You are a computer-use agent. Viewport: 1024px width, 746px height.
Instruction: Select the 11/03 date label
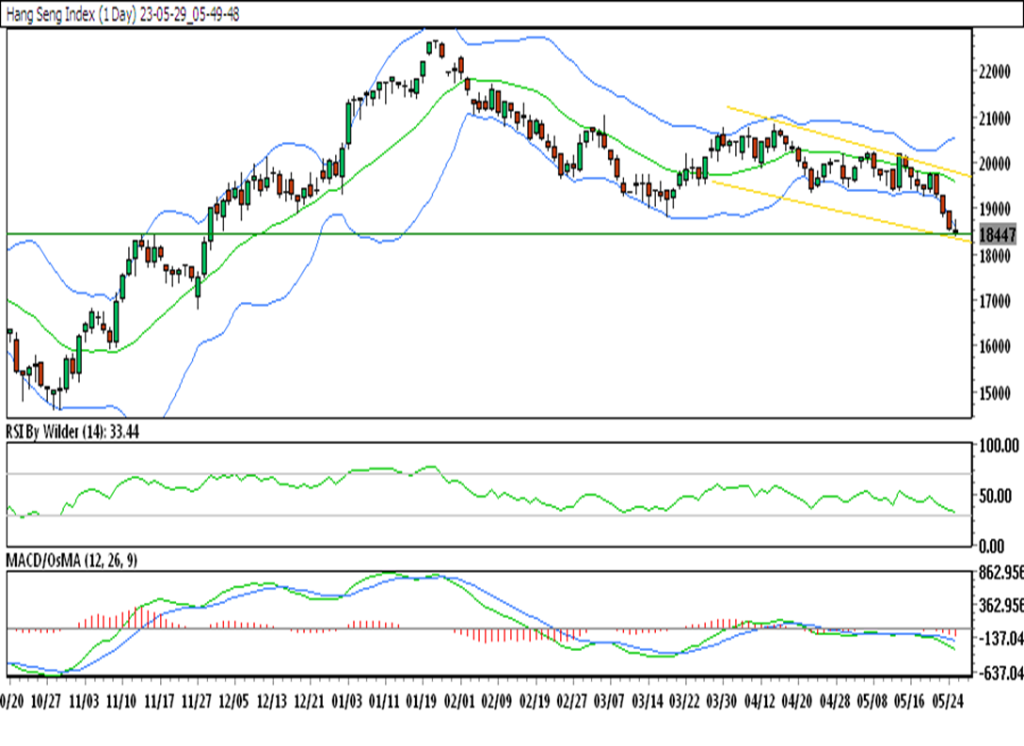[x=84, y=702]
